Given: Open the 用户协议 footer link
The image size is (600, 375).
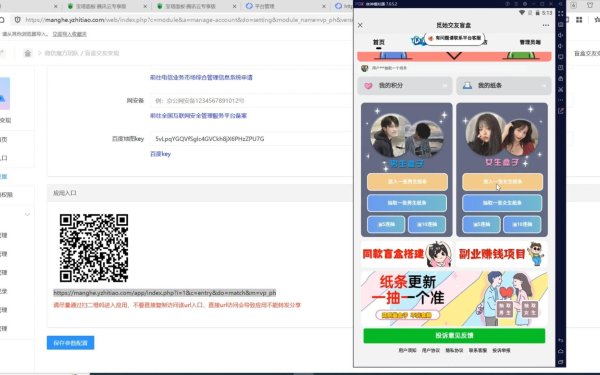Looking at the screenshot, I should pyautogui.click(x=431, y=351).
